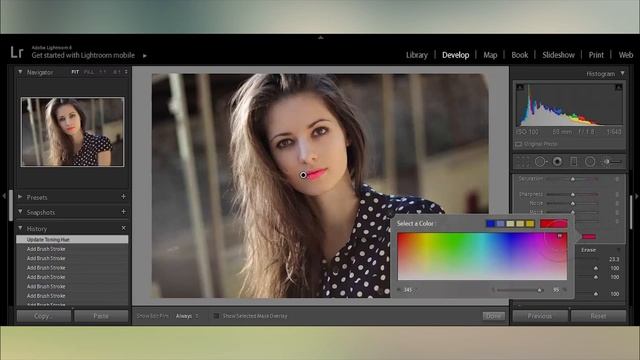Collapse the Histogram panel
The width and height of the screenshot is (640, 360).
pos(622,73)
